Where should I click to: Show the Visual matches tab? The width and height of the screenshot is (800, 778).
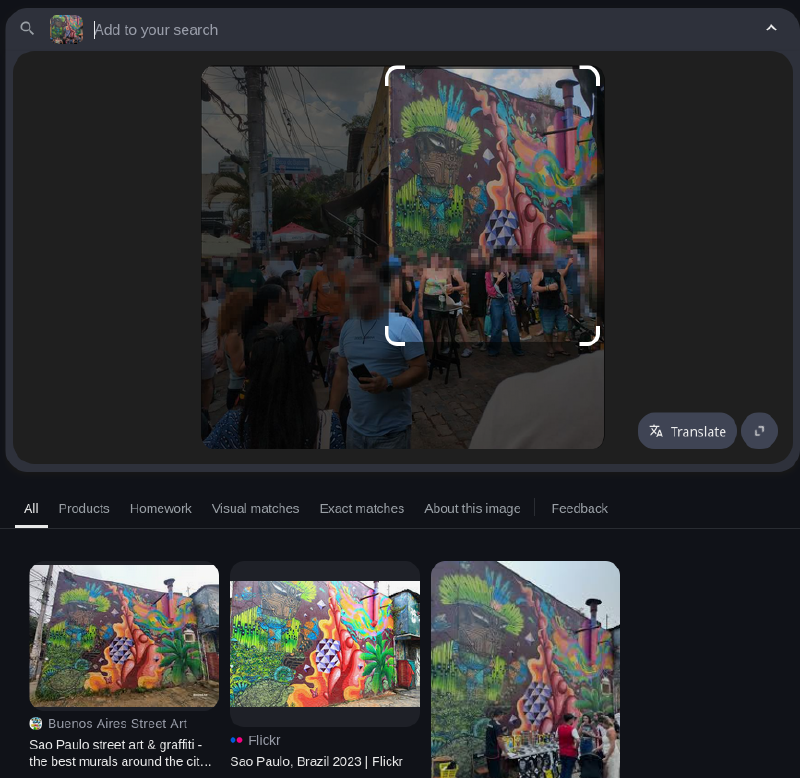(x=255, y=508)
